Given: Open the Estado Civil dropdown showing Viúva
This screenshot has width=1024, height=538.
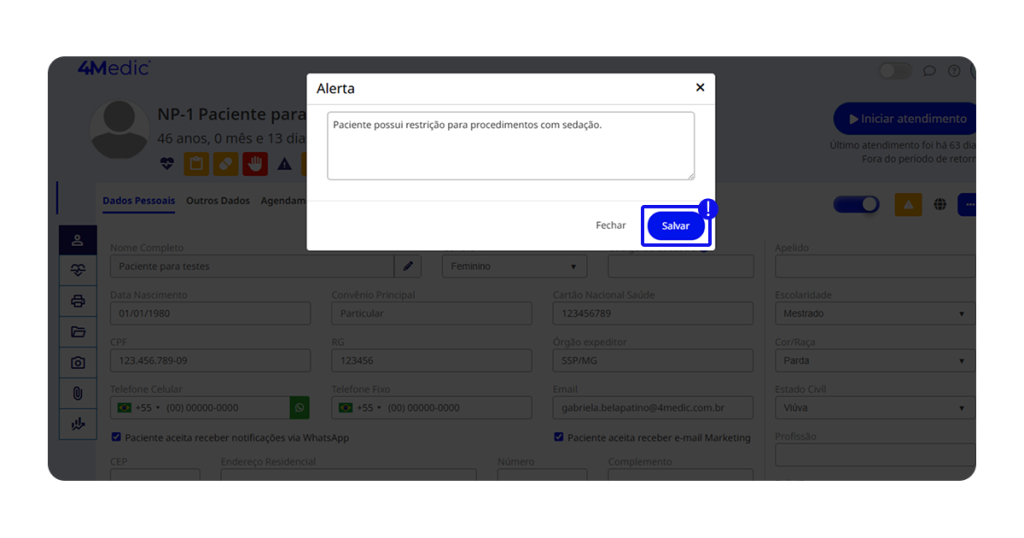Looking at the screenshot, I should [x=873, y=408].
